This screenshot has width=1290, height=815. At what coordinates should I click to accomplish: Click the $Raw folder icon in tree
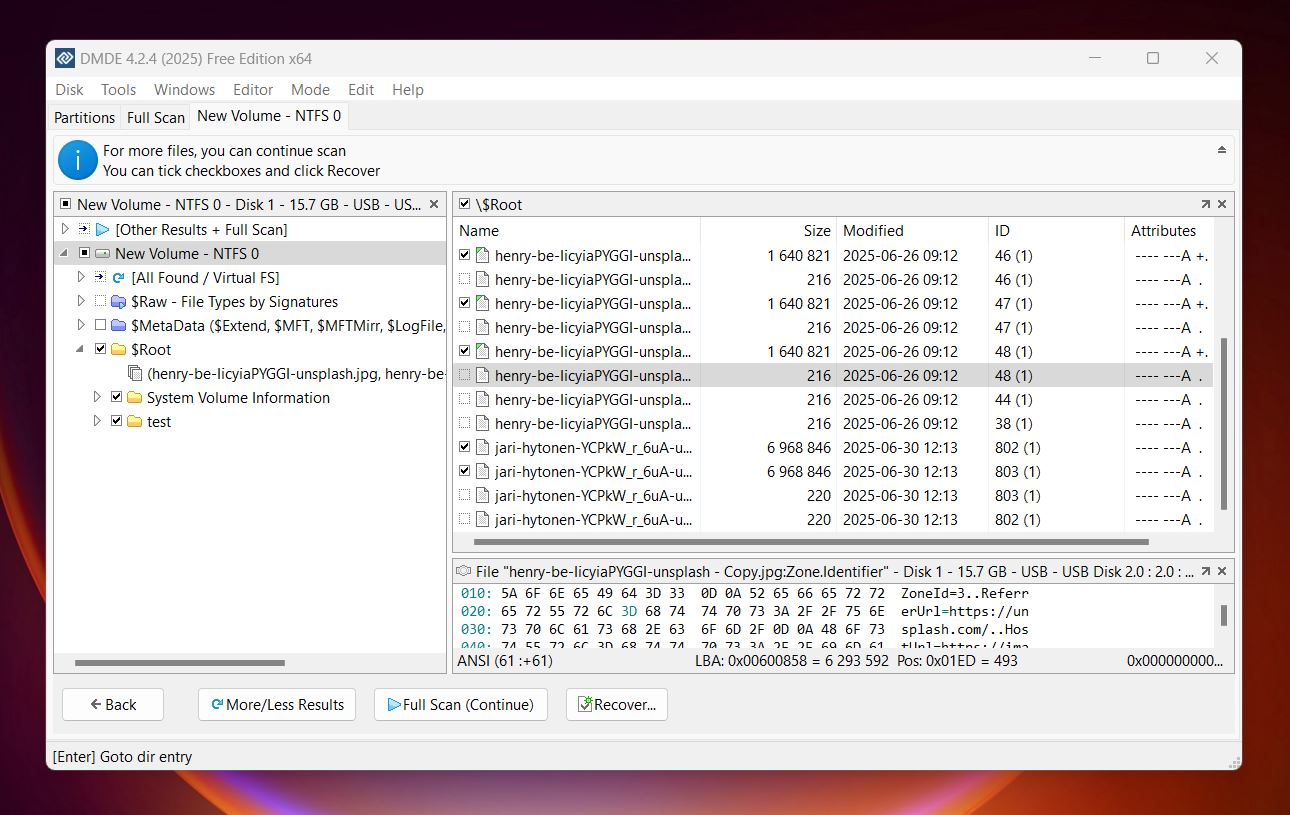click(x=118, y=302)
